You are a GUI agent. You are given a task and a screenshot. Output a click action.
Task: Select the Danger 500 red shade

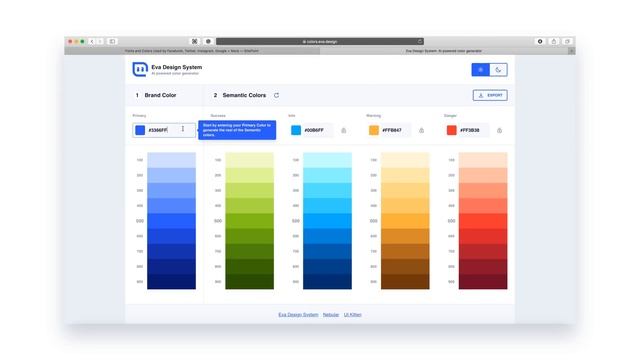483,221
